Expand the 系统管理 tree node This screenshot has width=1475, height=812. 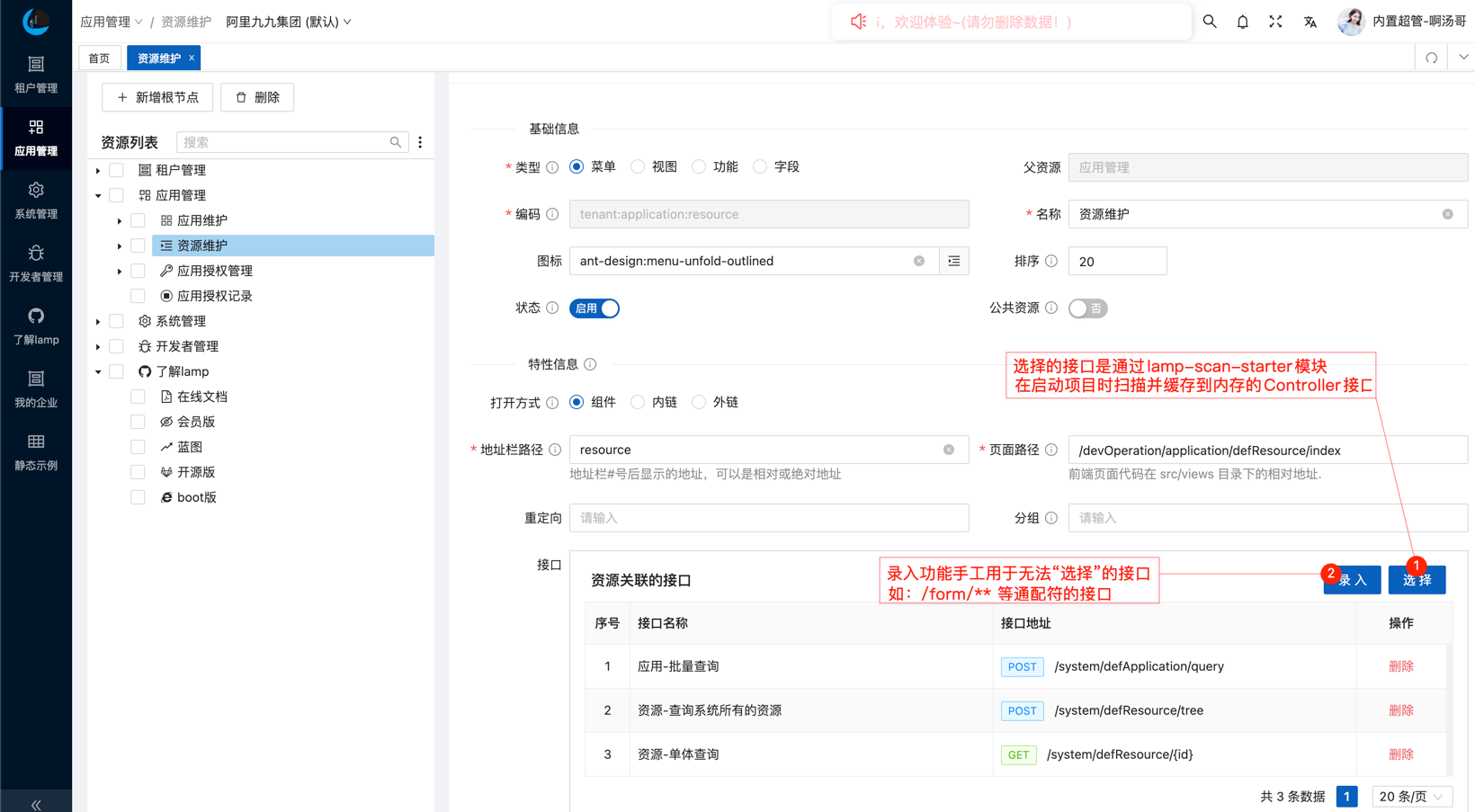click(98, 321)
